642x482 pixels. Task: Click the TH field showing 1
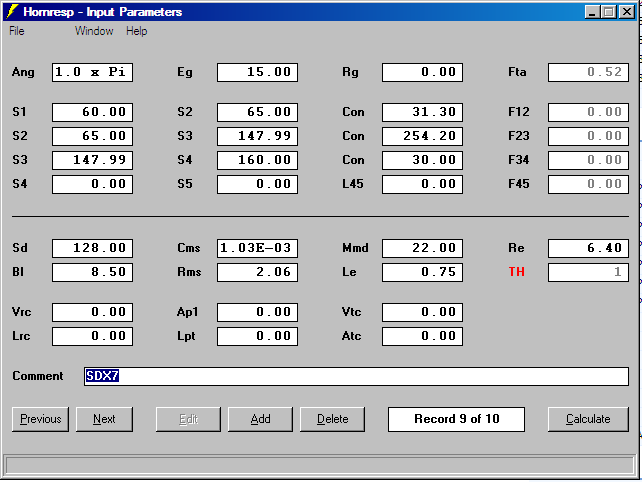588,272
